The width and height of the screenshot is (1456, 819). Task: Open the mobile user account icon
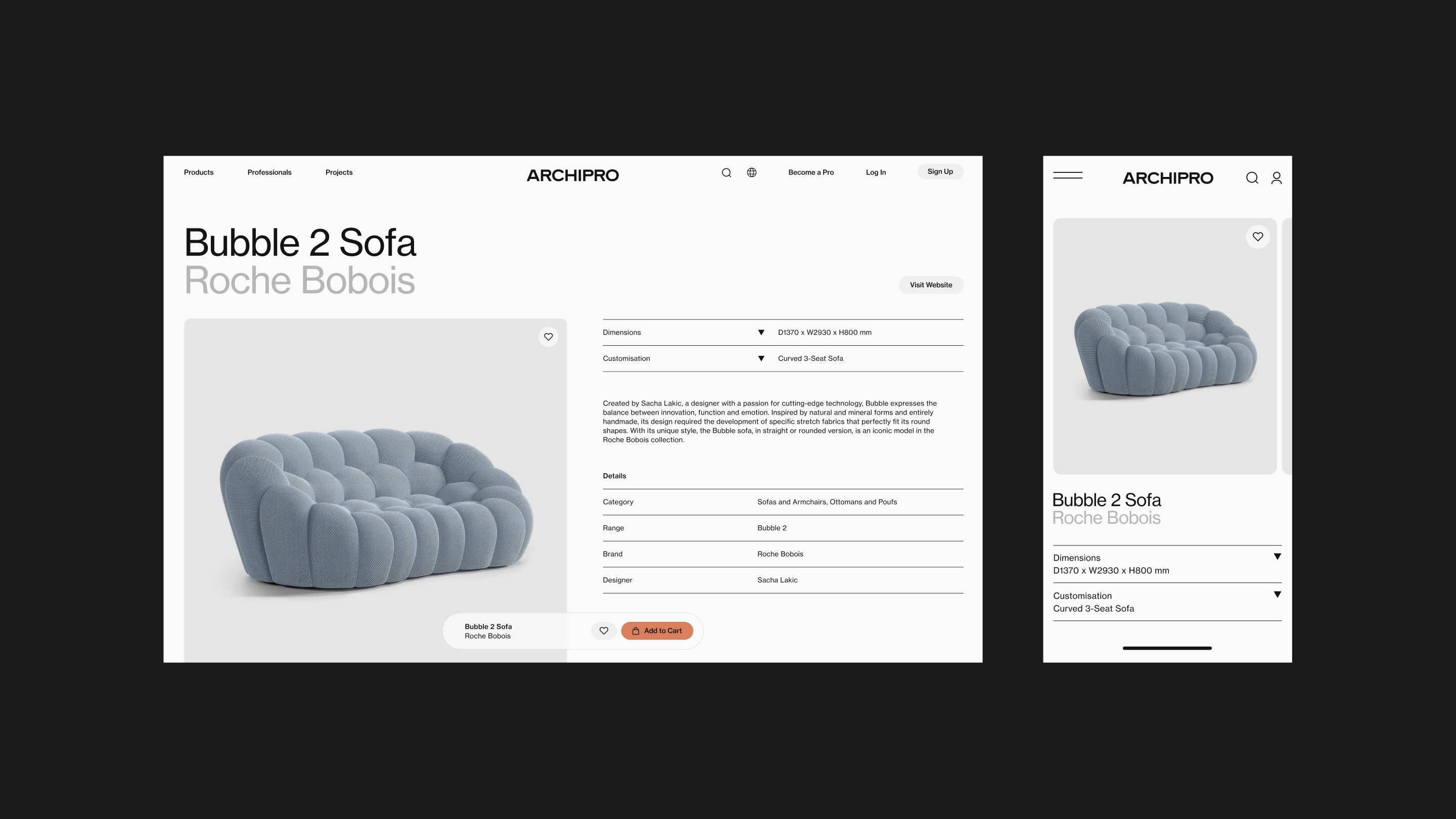[1276, 178]
